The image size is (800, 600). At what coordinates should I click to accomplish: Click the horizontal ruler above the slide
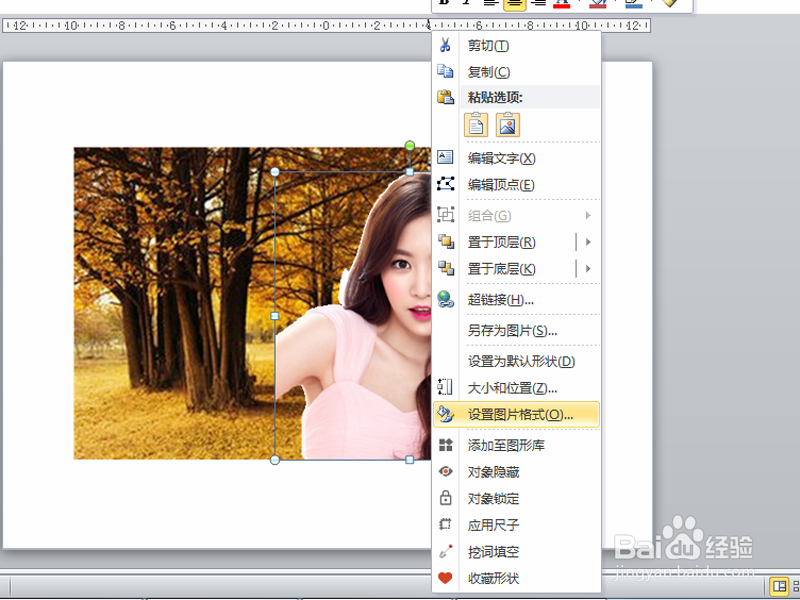(327, 25)
